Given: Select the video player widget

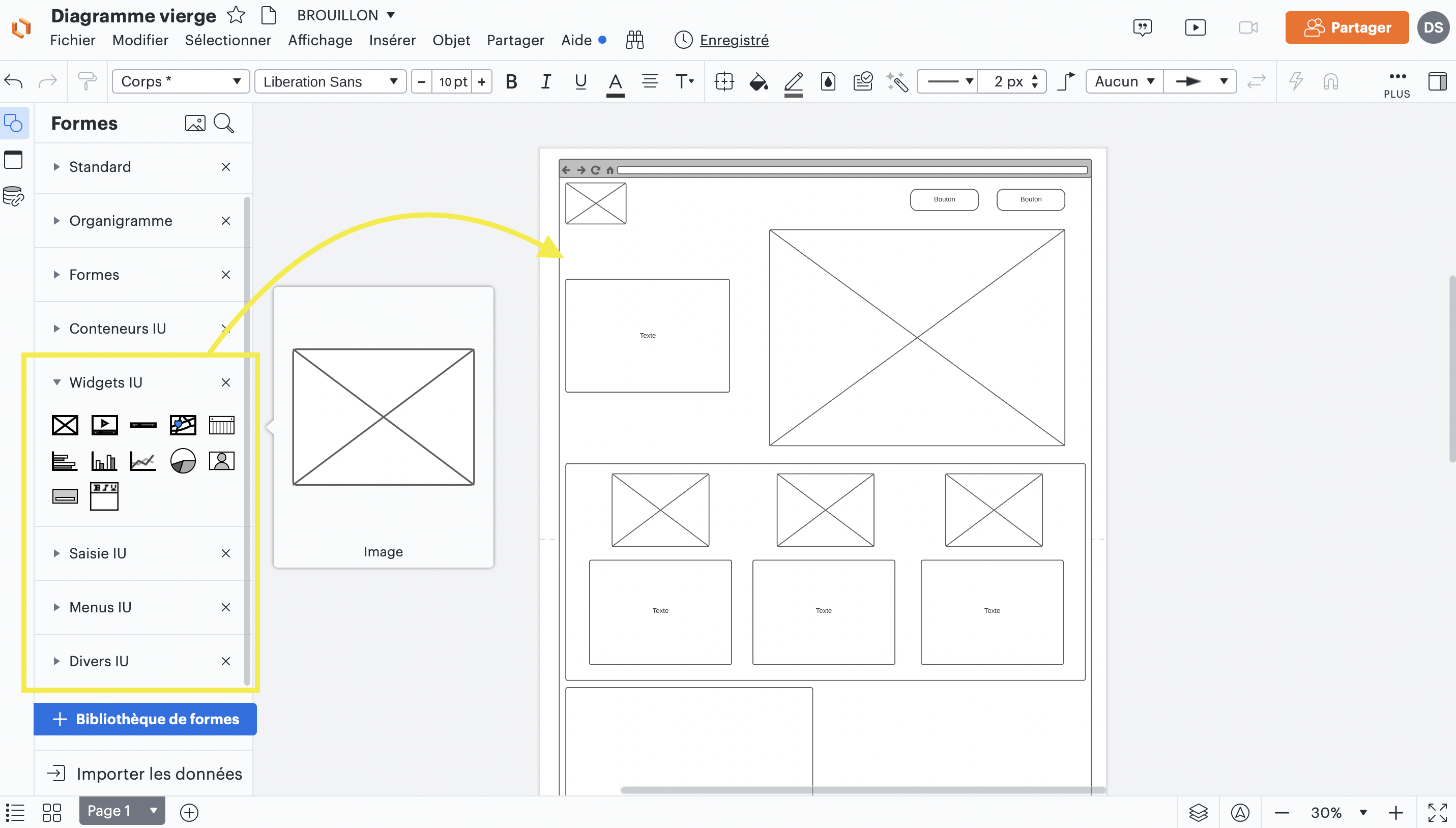Looking at the screenshot, I should (x=105, y=425).
